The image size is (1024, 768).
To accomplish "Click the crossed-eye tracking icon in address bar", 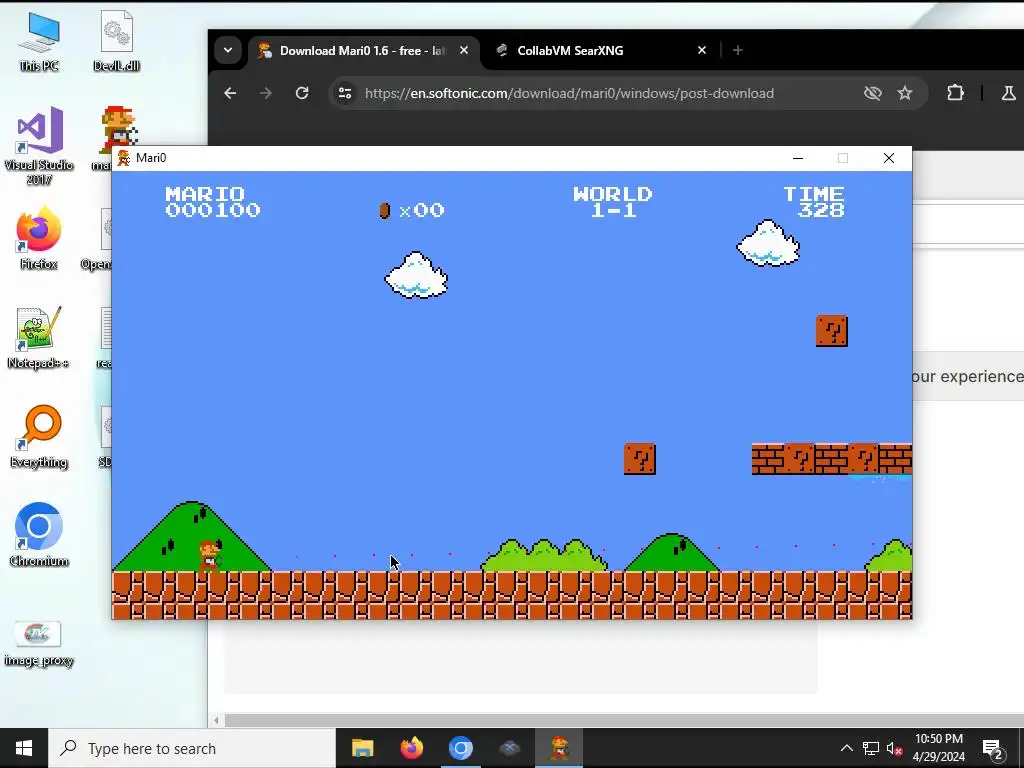I will 872,93.
